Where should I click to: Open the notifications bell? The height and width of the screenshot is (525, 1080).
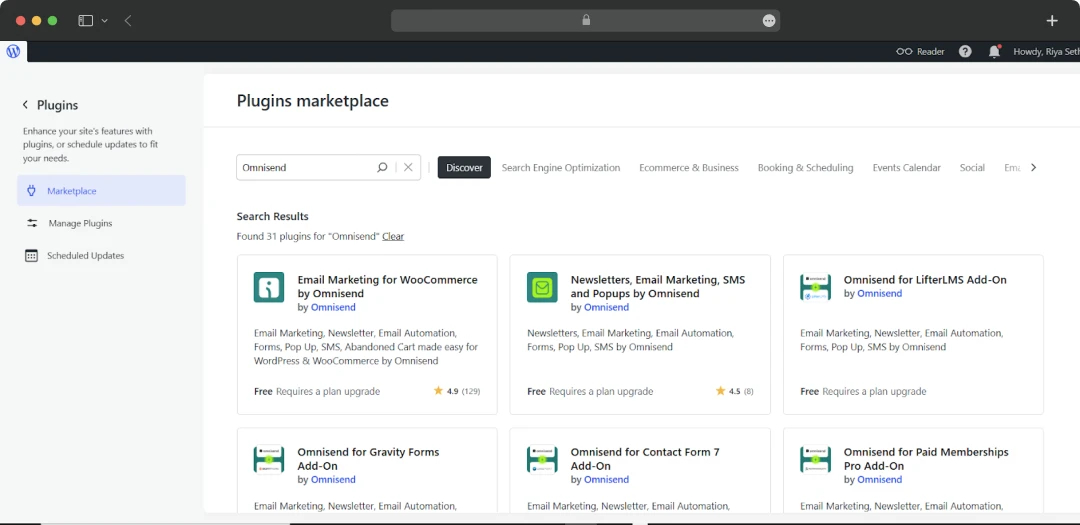pos(994,52)
